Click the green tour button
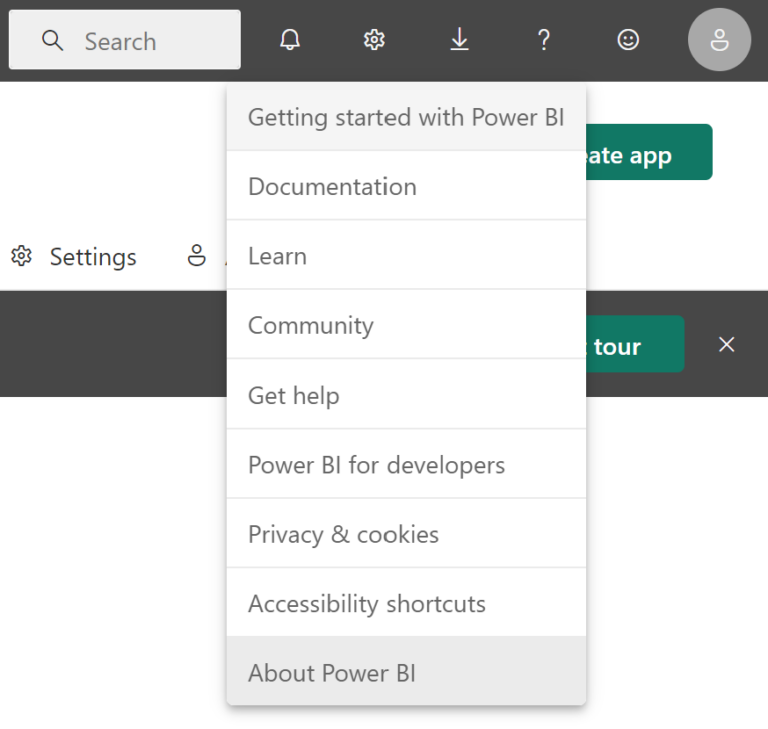Viewport: 768px width, 729px height. (635, 344)
